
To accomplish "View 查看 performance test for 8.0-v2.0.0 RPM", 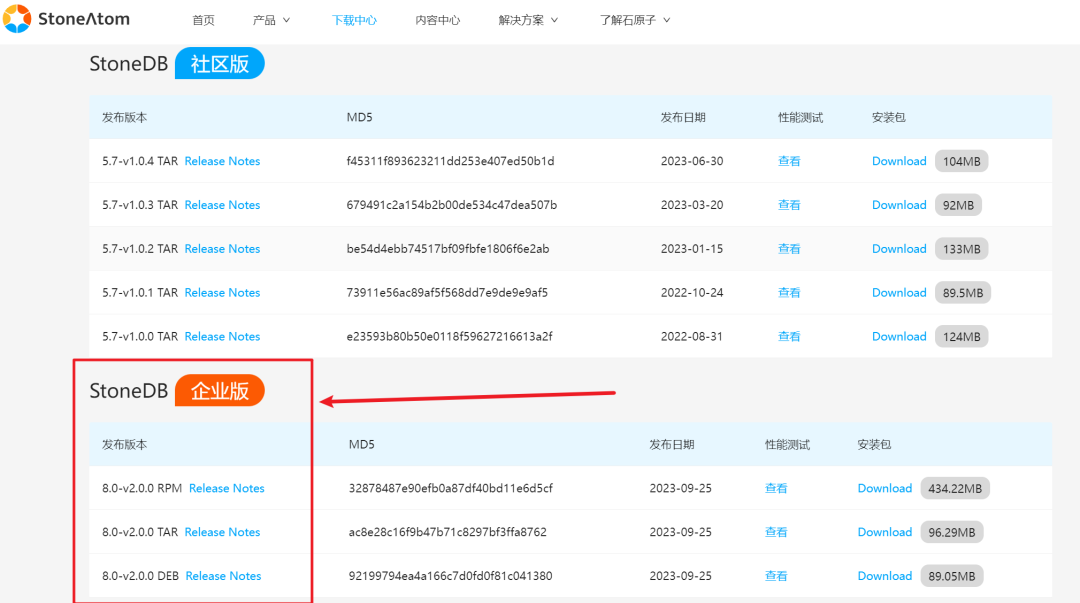I will 776,489.
